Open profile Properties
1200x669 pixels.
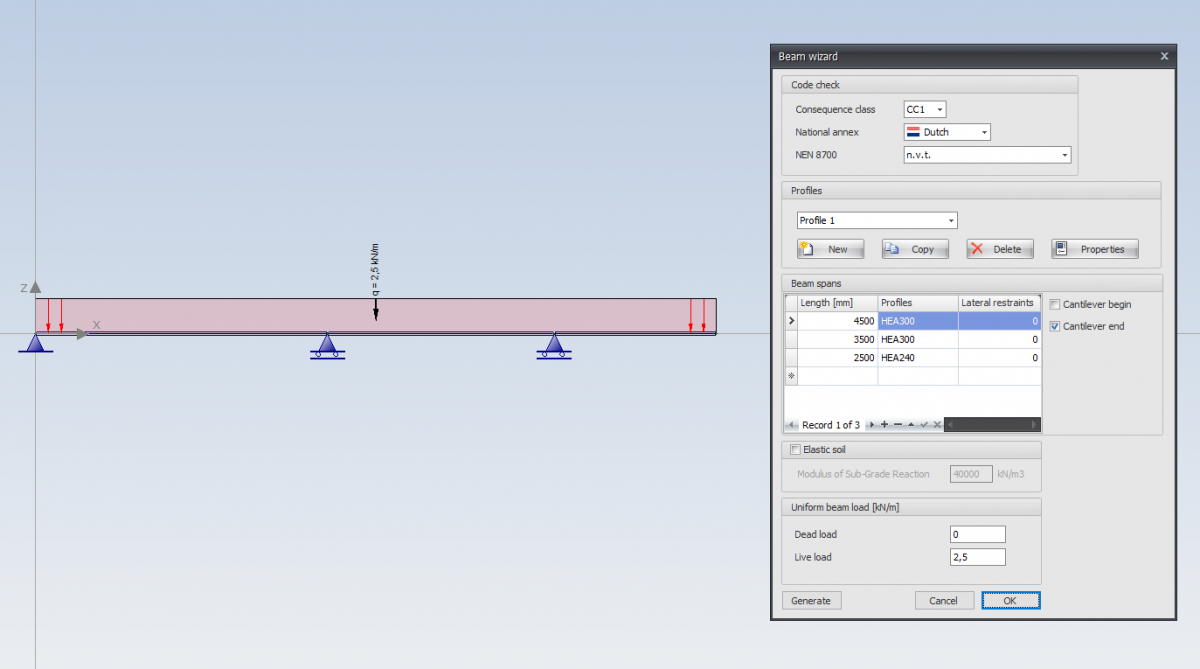click(1094, 249)
